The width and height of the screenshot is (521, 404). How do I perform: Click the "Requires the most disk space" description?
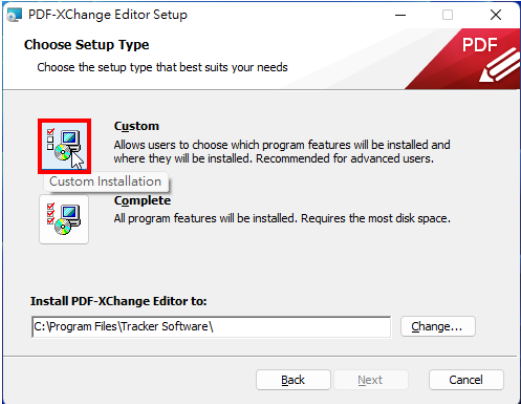pyautogui.click(x=376, y=218)
